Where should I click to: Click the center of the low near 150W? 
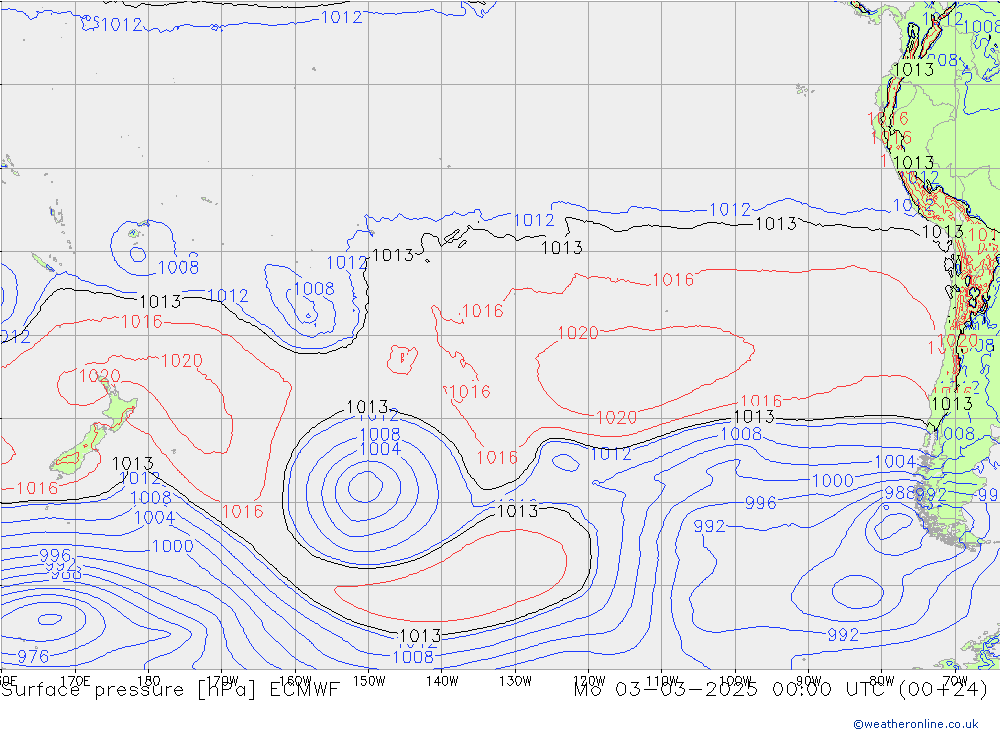click(364, 487)
